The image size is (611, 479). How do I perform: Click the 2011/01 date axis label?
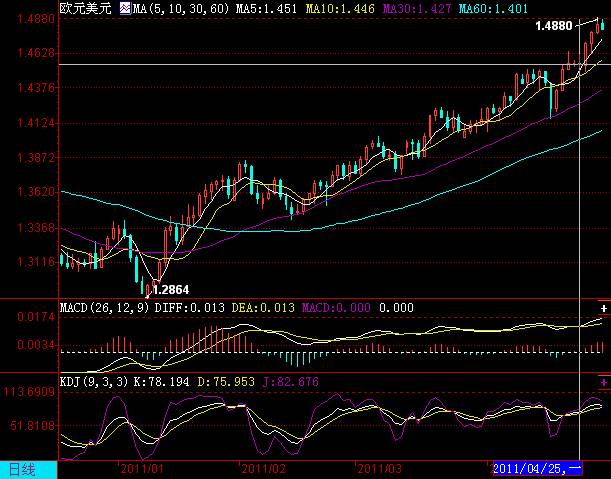pos(140,469)
